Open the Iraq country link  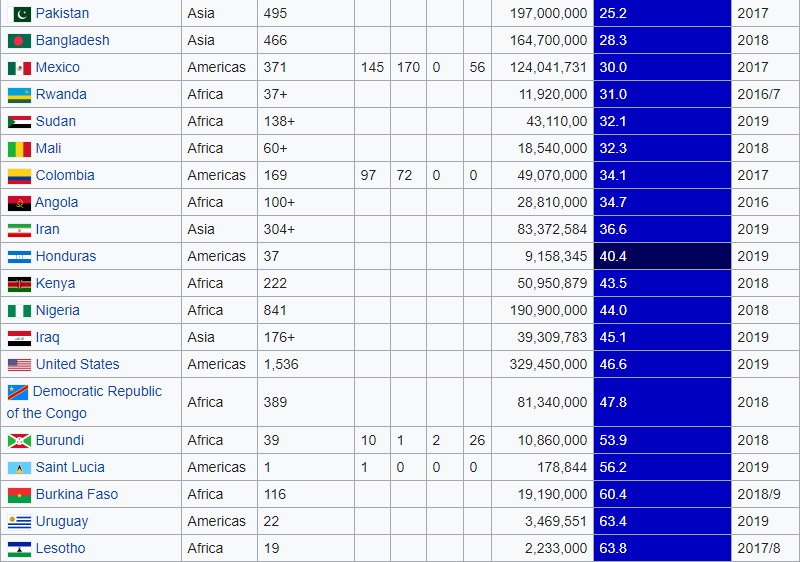point(47,337)
